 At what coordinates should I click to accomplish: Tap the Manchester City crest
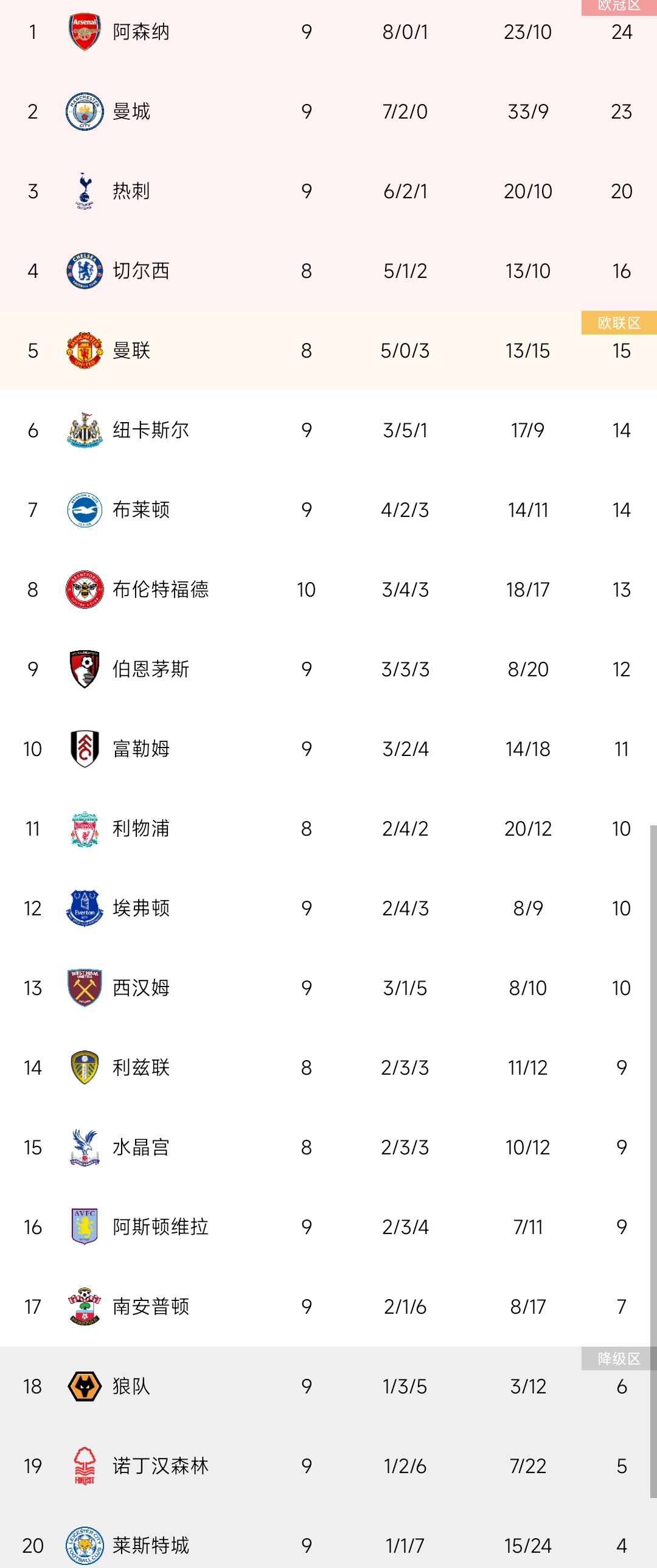pos(84,111)
